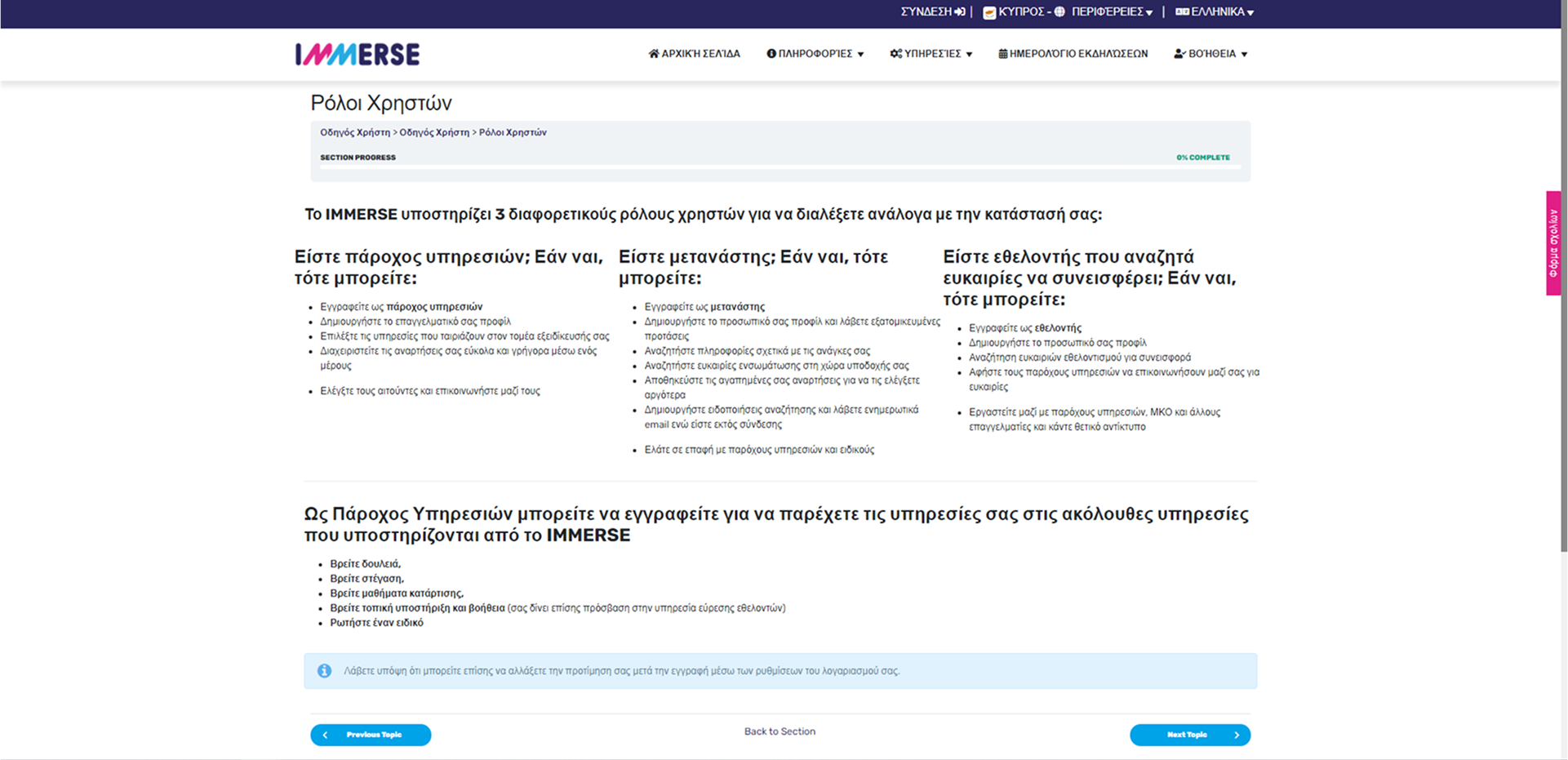Open the pink Φόρμα σχολίων feedback tab
Viewport: 1568px width, 760px height.
1553,243
